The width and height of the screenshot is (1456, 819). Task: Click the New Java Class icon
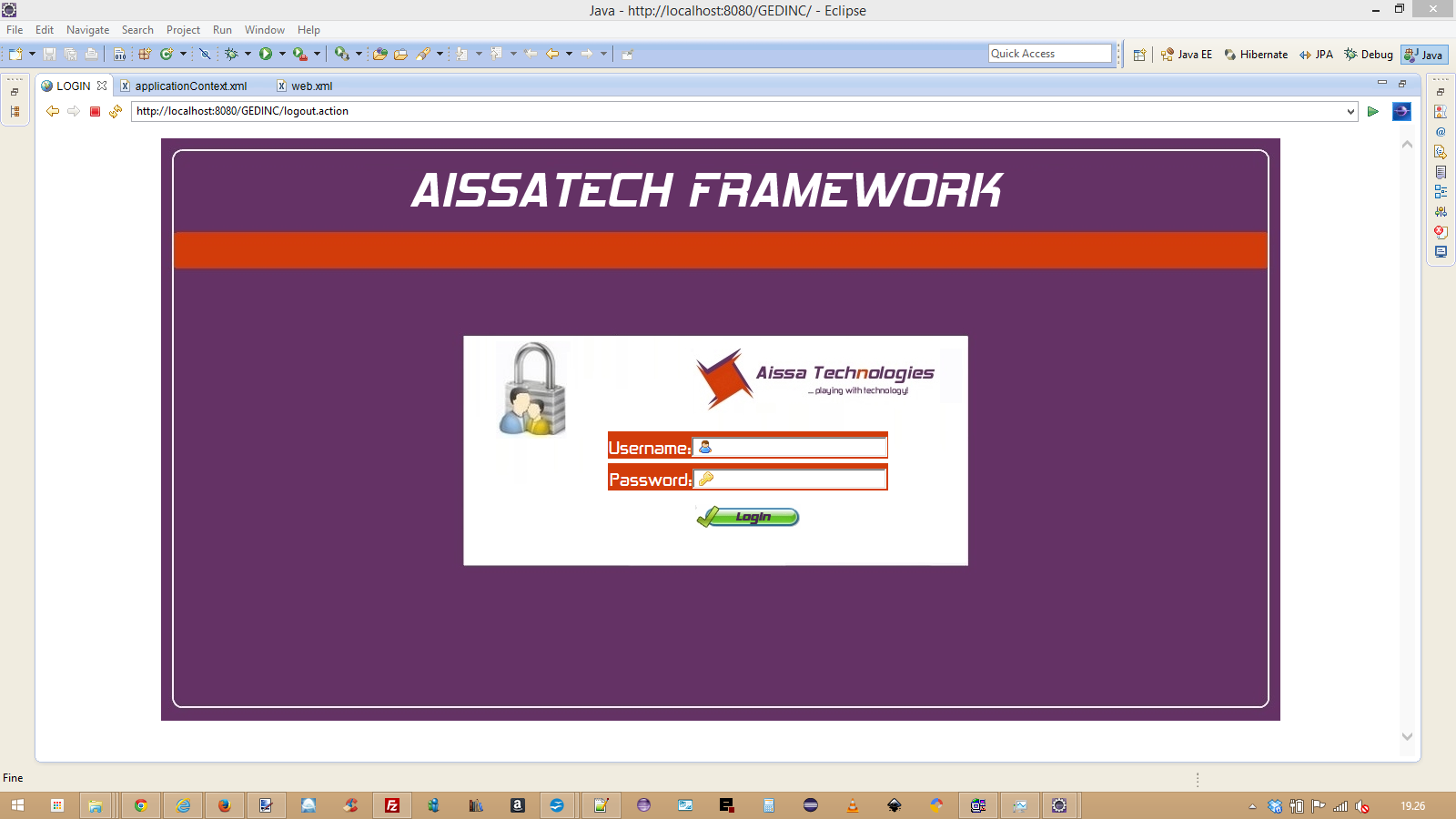coord(167,55)
